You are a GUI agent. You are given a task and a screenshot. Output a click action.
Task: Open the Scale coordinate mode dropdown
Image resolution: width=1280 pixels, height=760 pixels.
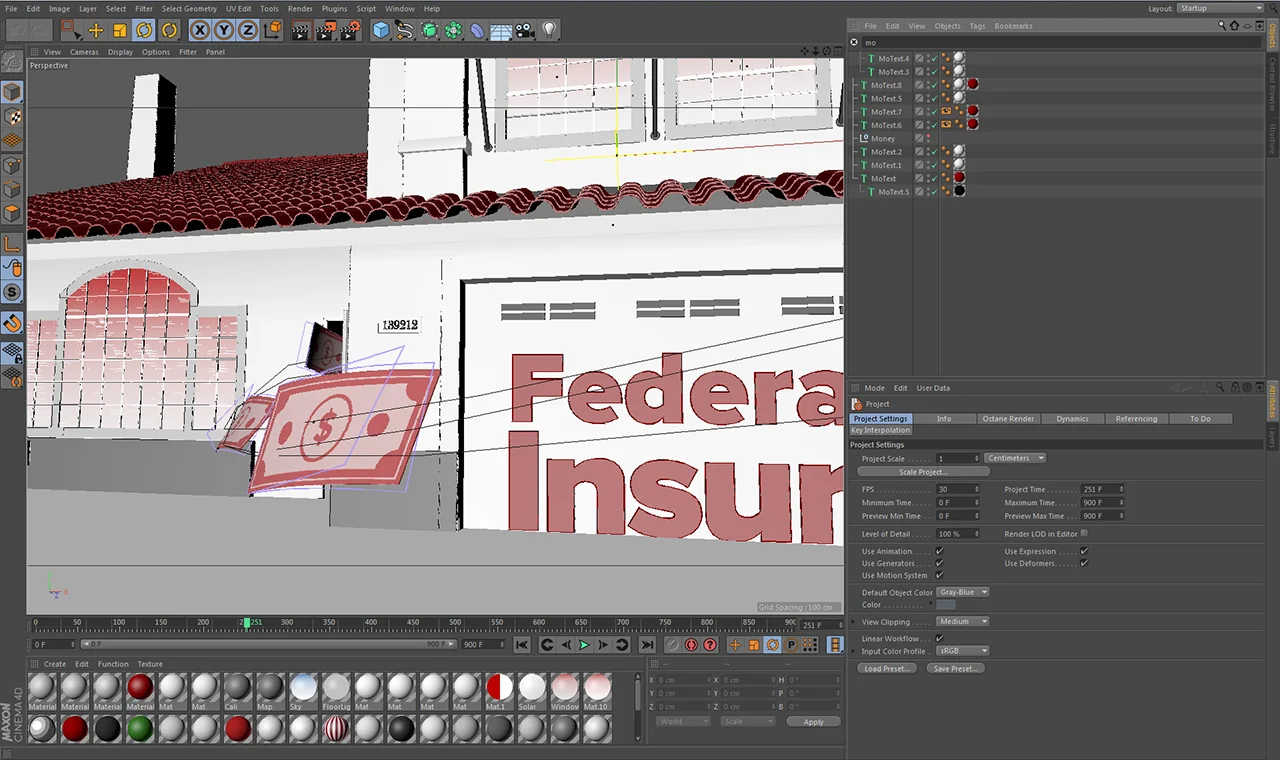748,721
